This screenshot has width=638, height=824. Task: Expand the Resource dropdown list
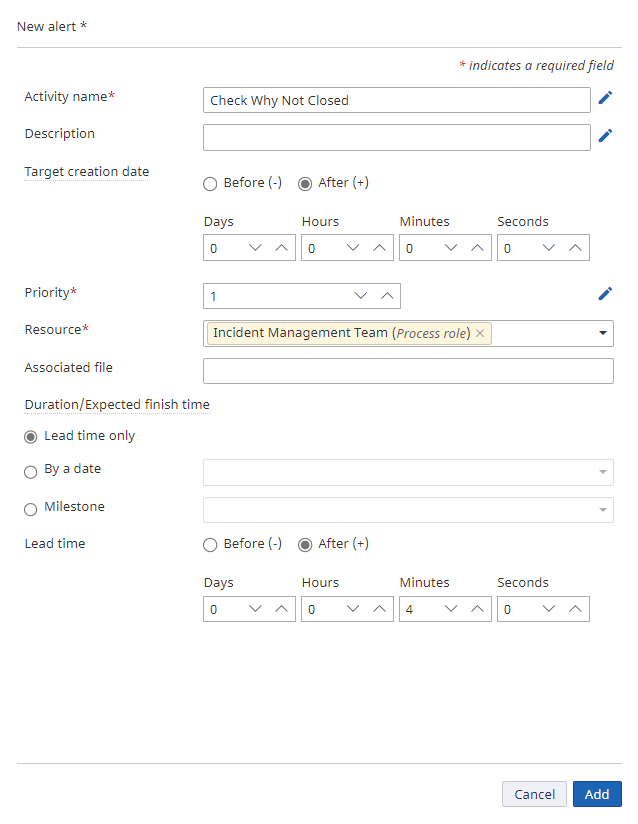[603, 332]
